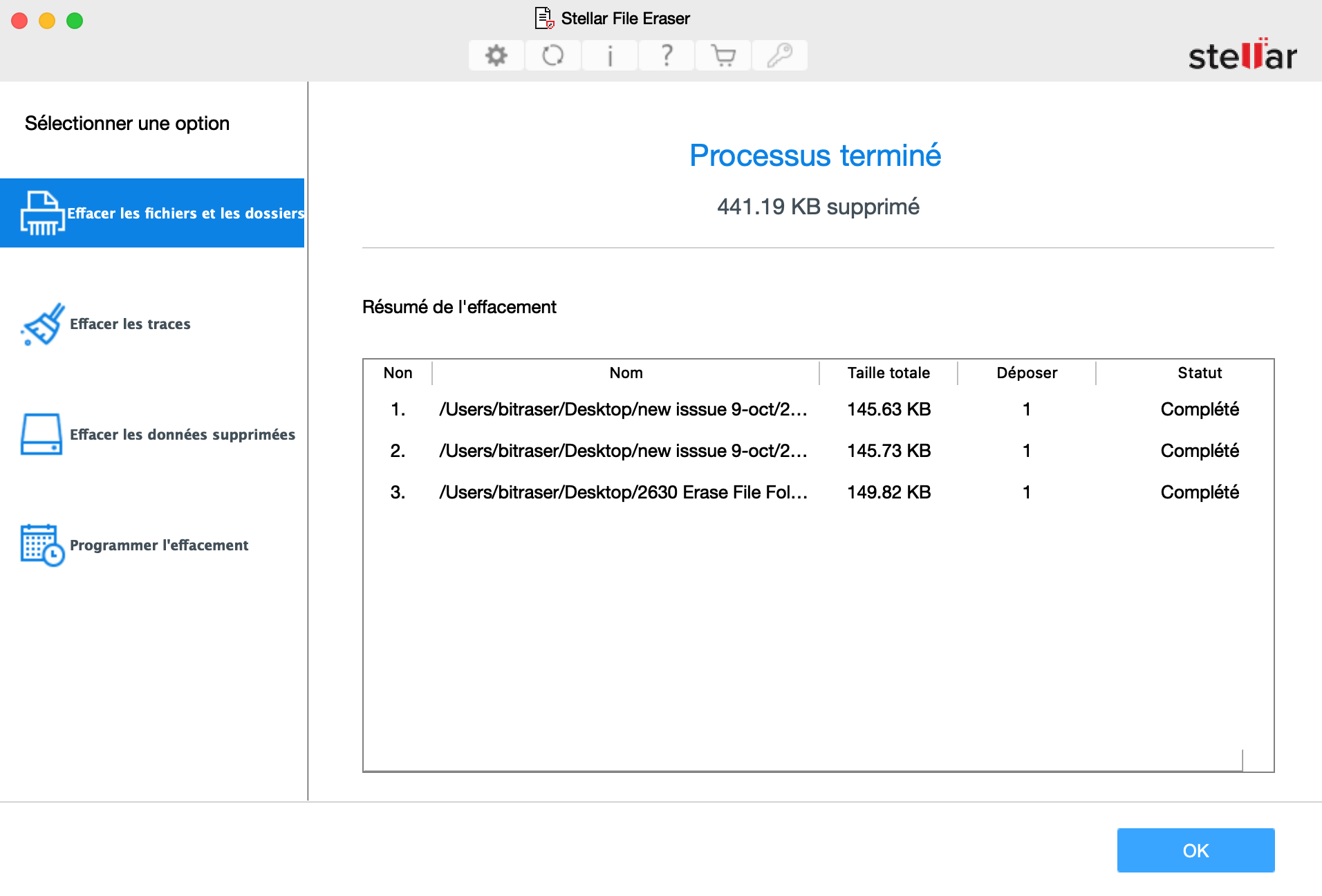The height and width of the screenshot is (896, 1322).
Task: Click the Déposer column header
Action: (1027, 373)
